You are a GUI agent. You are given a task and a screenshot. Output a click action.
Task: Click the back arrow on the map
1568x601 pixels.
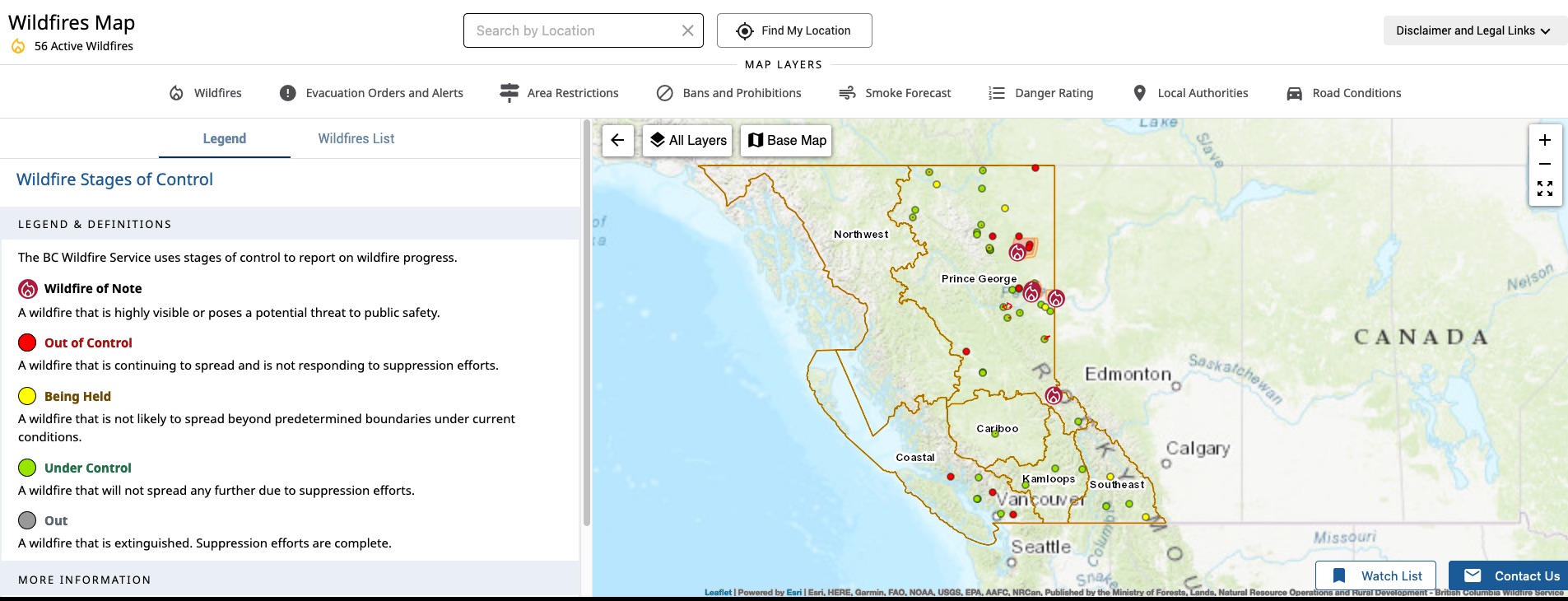click(617, 141)
